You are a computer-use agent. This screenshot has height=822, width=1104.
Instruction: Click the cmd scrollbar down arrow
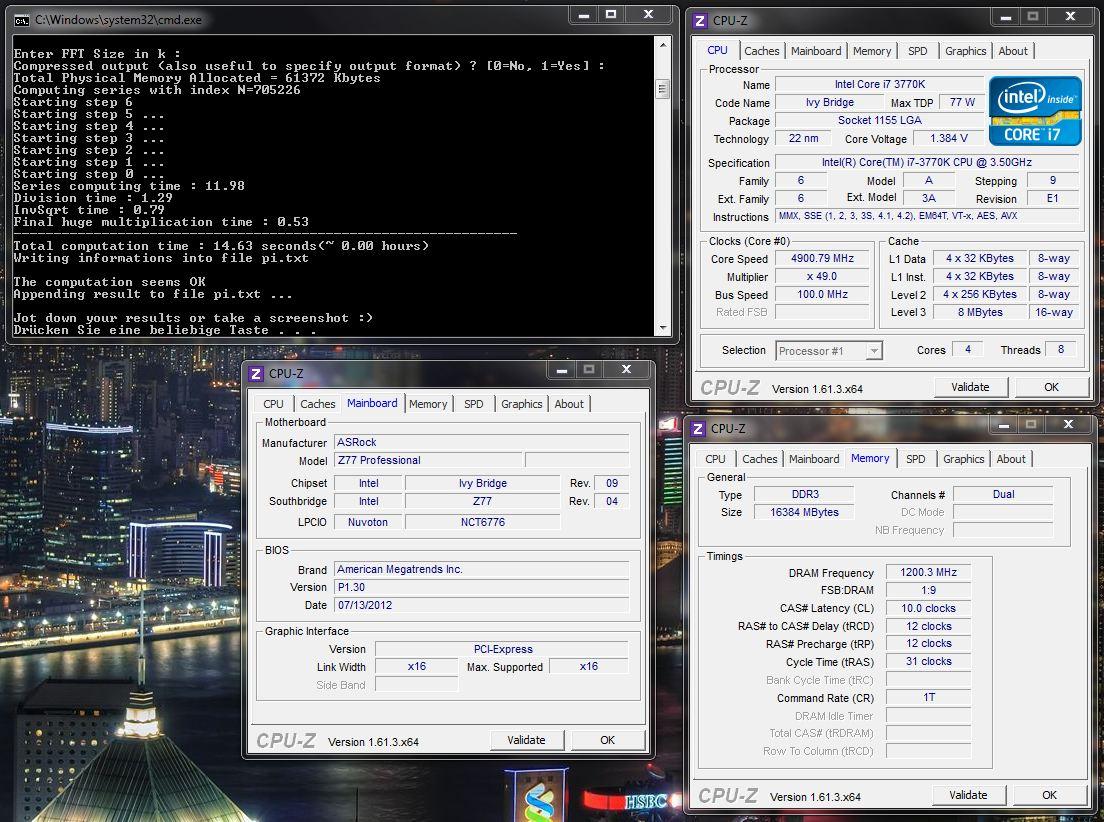662,328
